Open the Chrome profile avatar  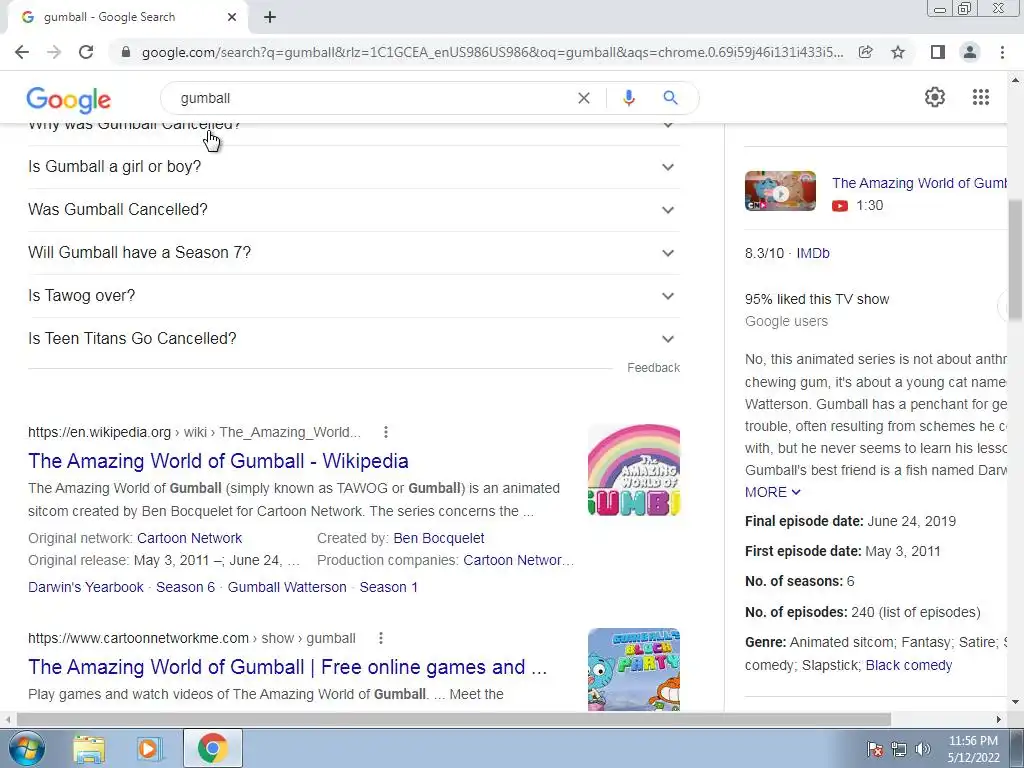click(970, 52)
